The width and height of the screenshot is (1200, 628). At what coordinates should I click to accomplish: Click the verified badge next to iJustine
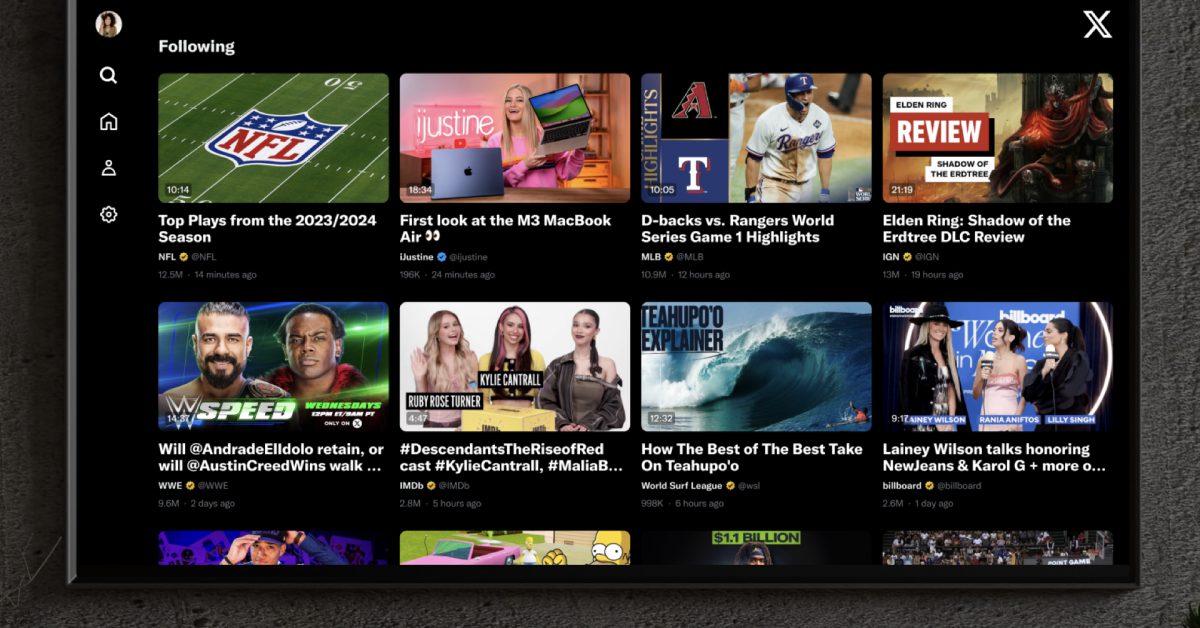point(442,257)
